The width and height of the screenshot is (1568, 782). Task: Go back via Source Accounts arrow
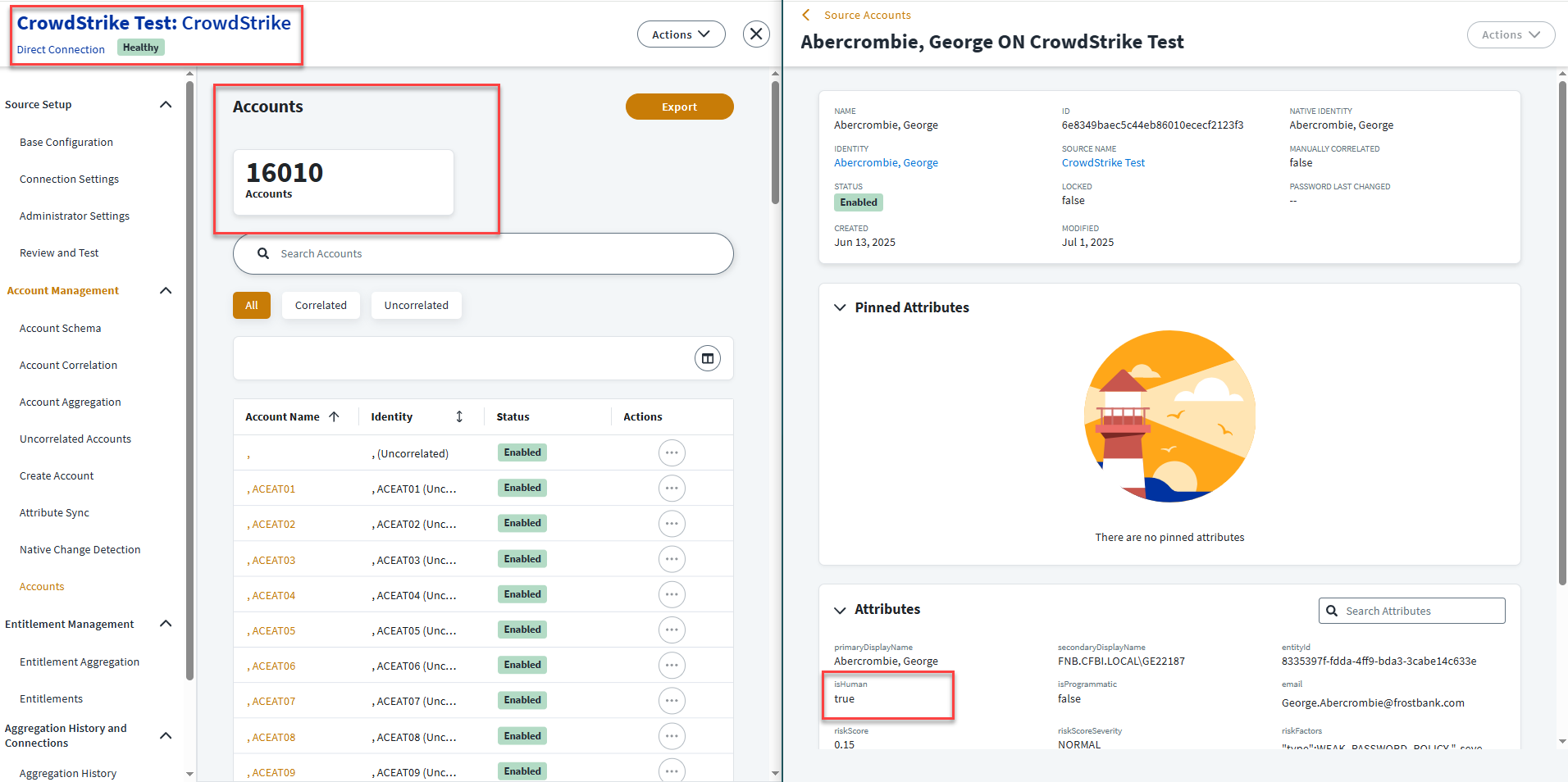pyautogui.click(x=806, y=15)
